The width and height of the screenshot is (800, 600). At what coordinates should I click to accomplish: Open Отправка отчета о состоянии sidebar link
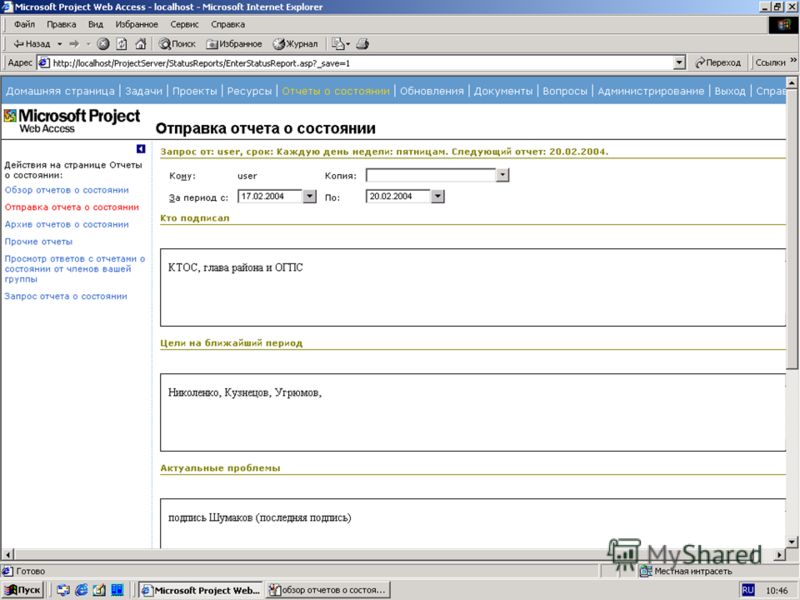pyautogui.click(x=72, y=207)
